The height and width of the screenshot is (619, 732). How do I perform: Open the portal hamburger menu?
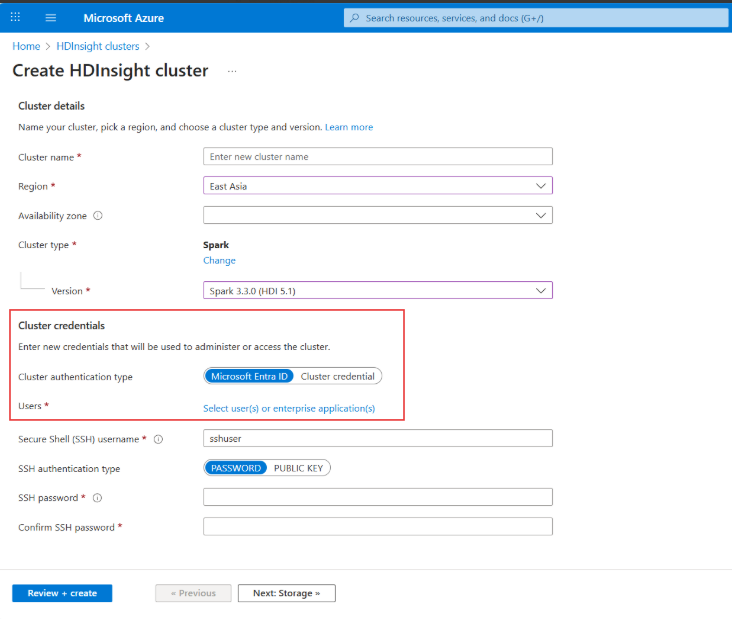(x=50, y=18)
